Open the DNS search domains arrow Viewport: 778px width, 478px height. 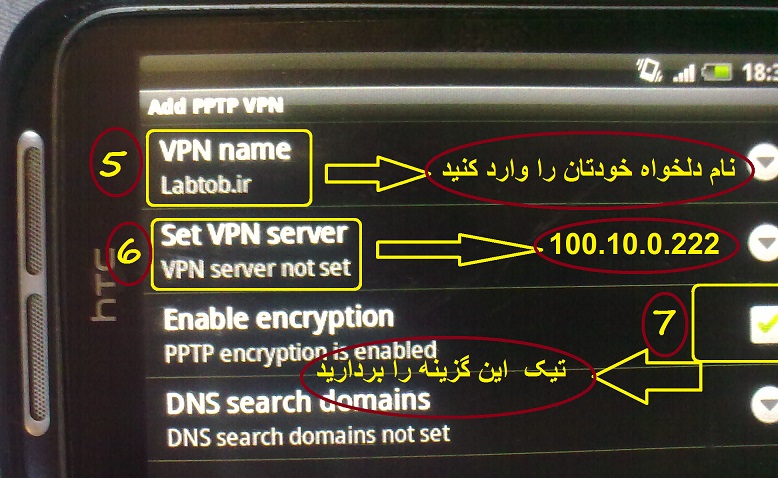click(x=766, y=404)
